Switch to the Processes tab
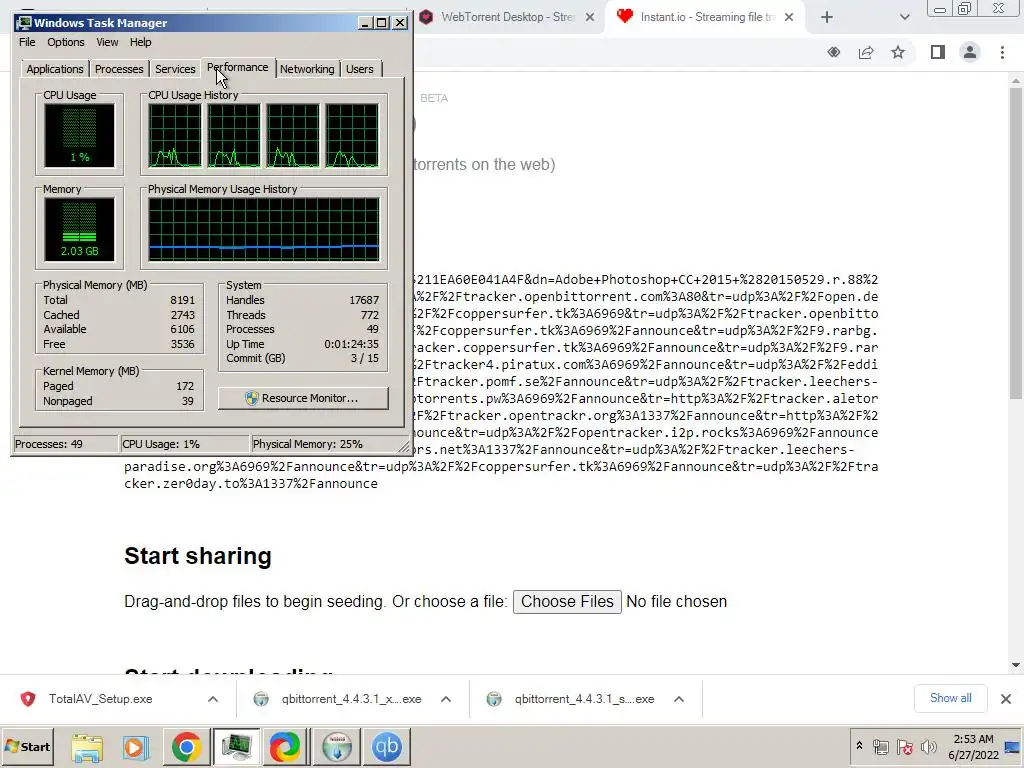The width and height of the screenshot is (1024, 768). (119, 69)
